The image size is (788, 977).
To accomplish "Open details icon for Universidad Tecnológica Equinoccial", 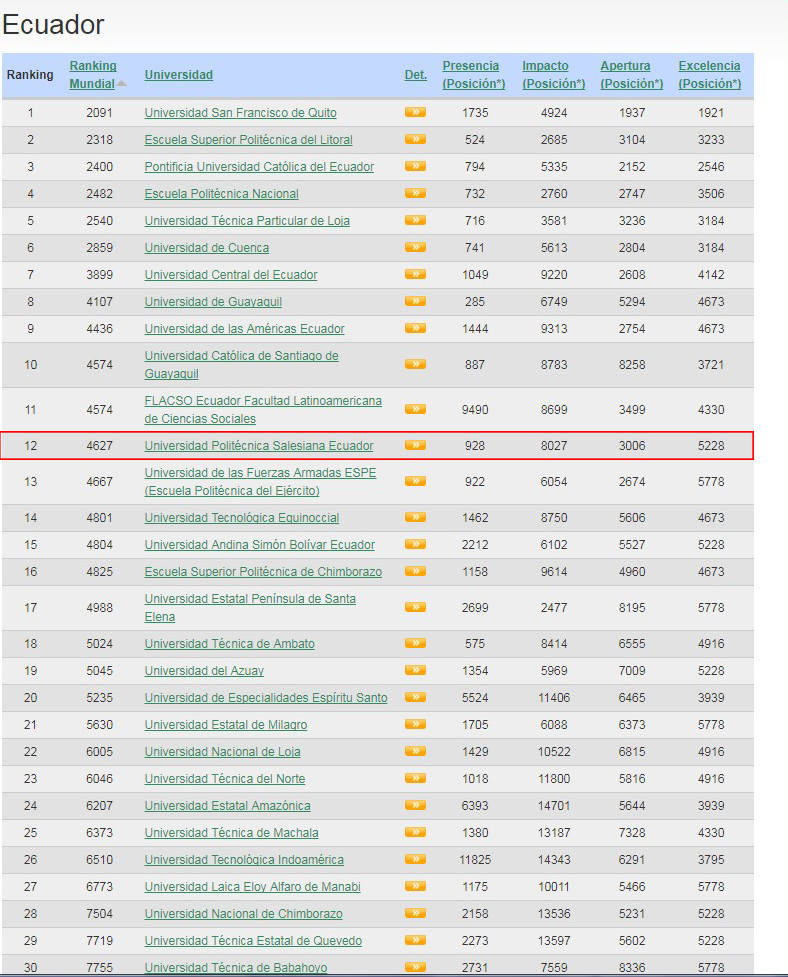I will click(x=415, y=517).
